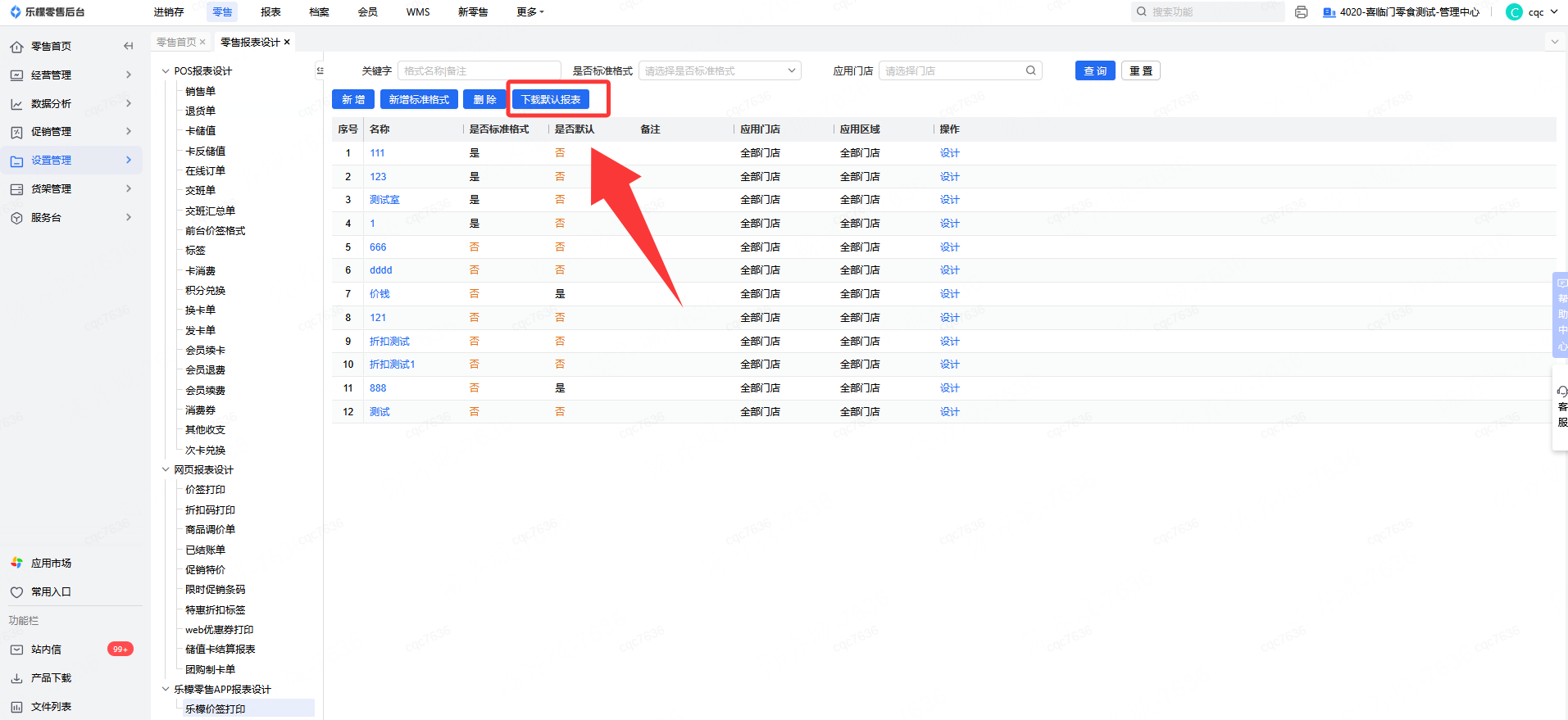Click 删除 button
The height and width of the screenshot is (720, 1568).
click(484, 99)
